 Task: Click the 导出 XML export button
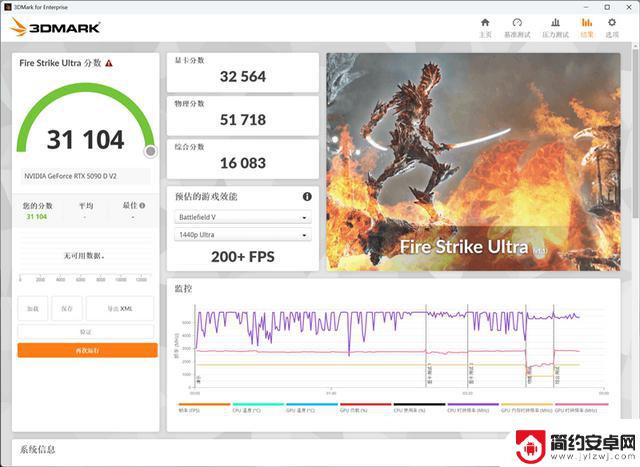pos(120,309)
